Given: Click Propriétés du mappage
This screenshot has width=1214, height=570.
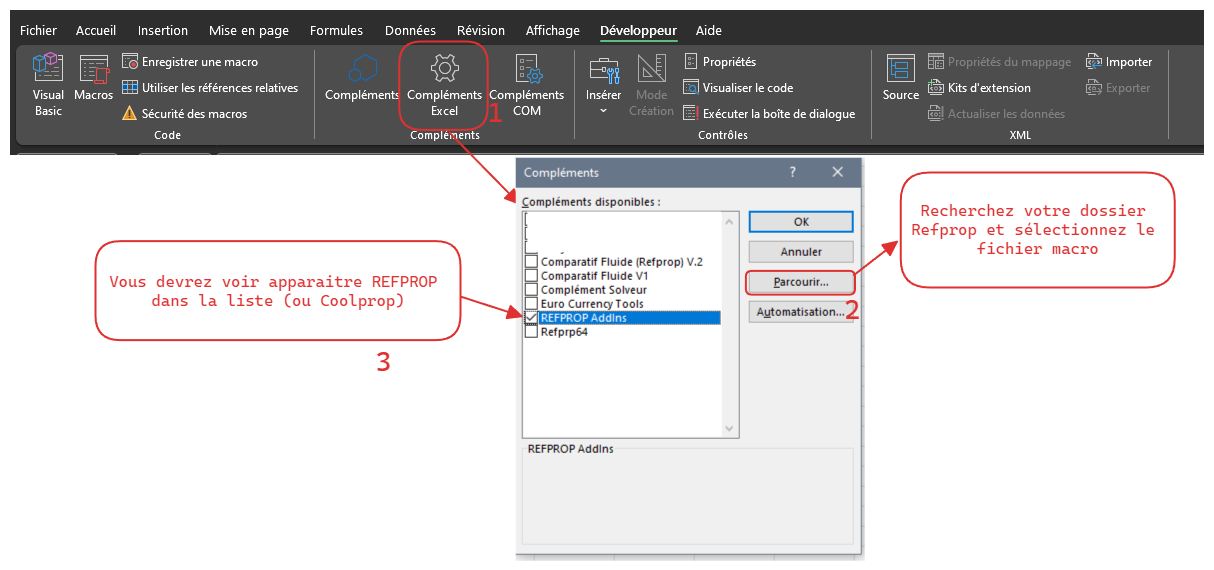Looking at the screenshot, I should pyautogui.click(x=999, y=62).
